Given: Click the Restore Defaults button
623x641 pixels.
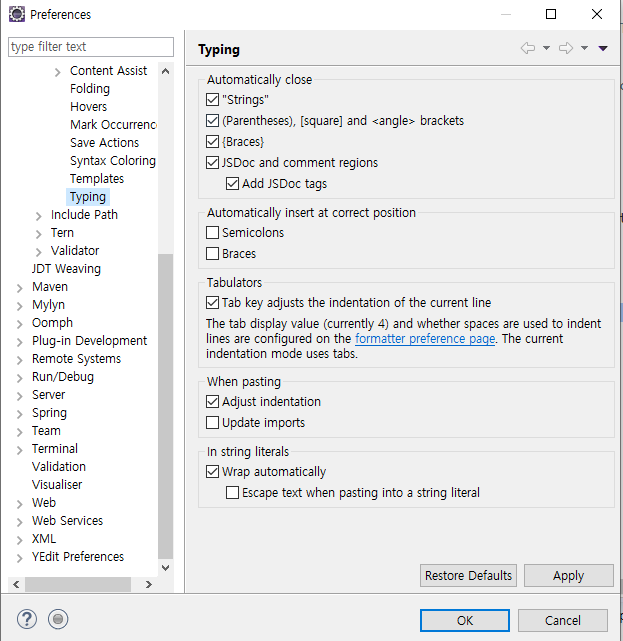Looking at the screenshot, I should point(468,576).
